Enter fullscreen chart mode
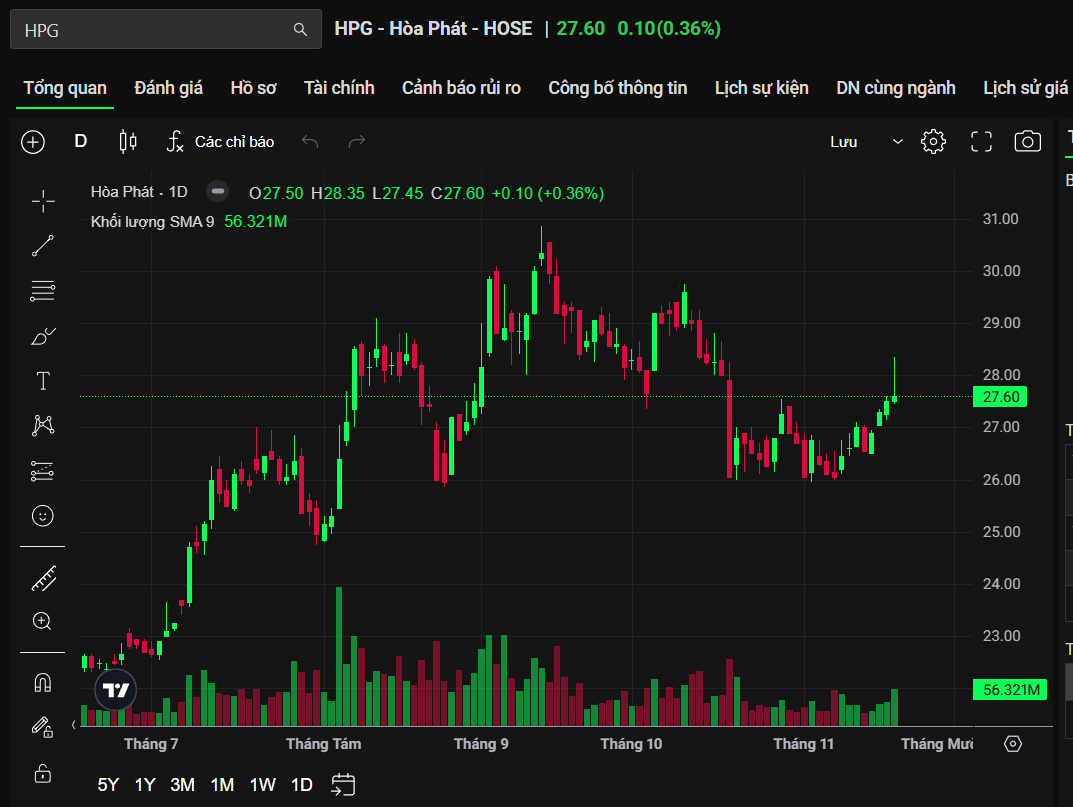Viewport: 1073px width, 807px height. (x=981, y=142)
